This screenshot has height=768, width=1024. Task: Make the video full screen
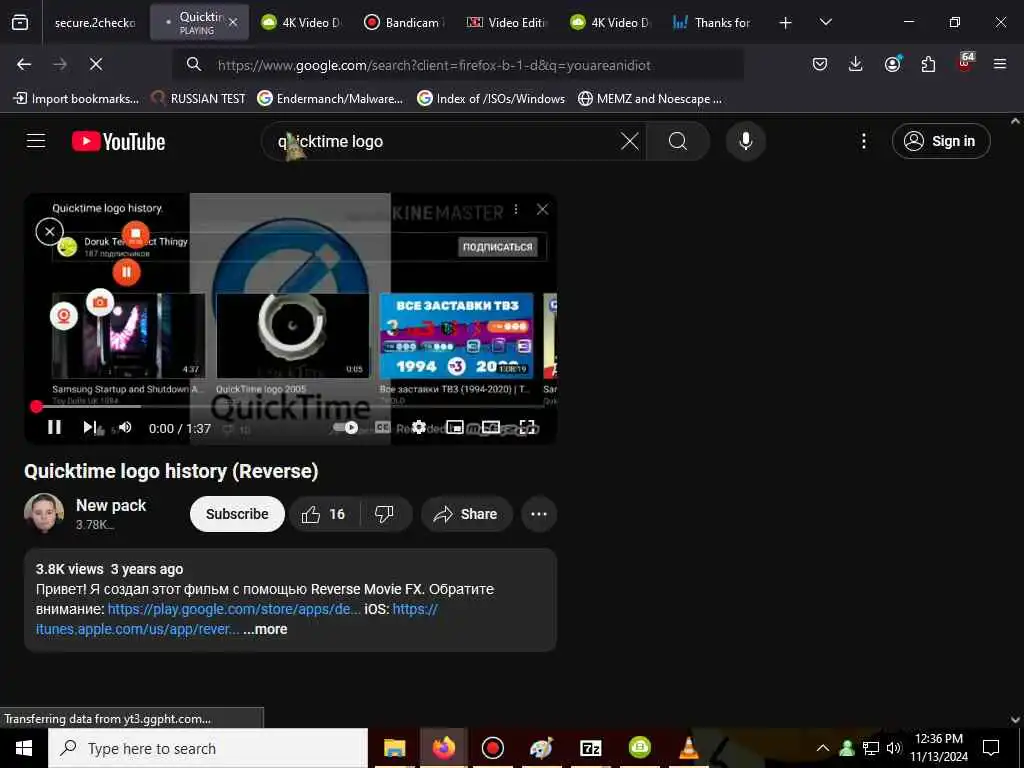[x=527, y=427]
